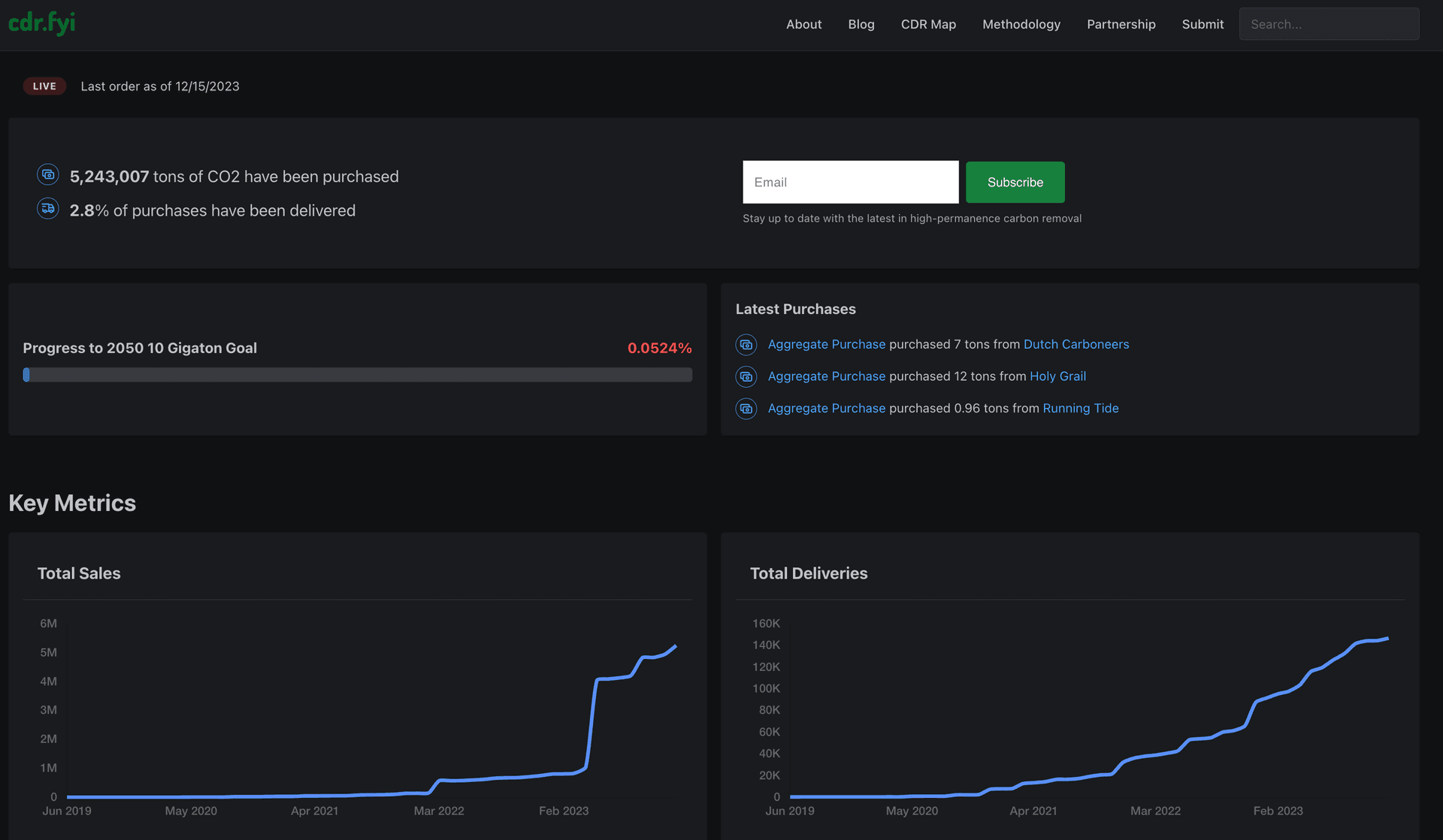Click the '160K' axis label on Total Deliveries

pyautogui.click(x=766, y=624)
